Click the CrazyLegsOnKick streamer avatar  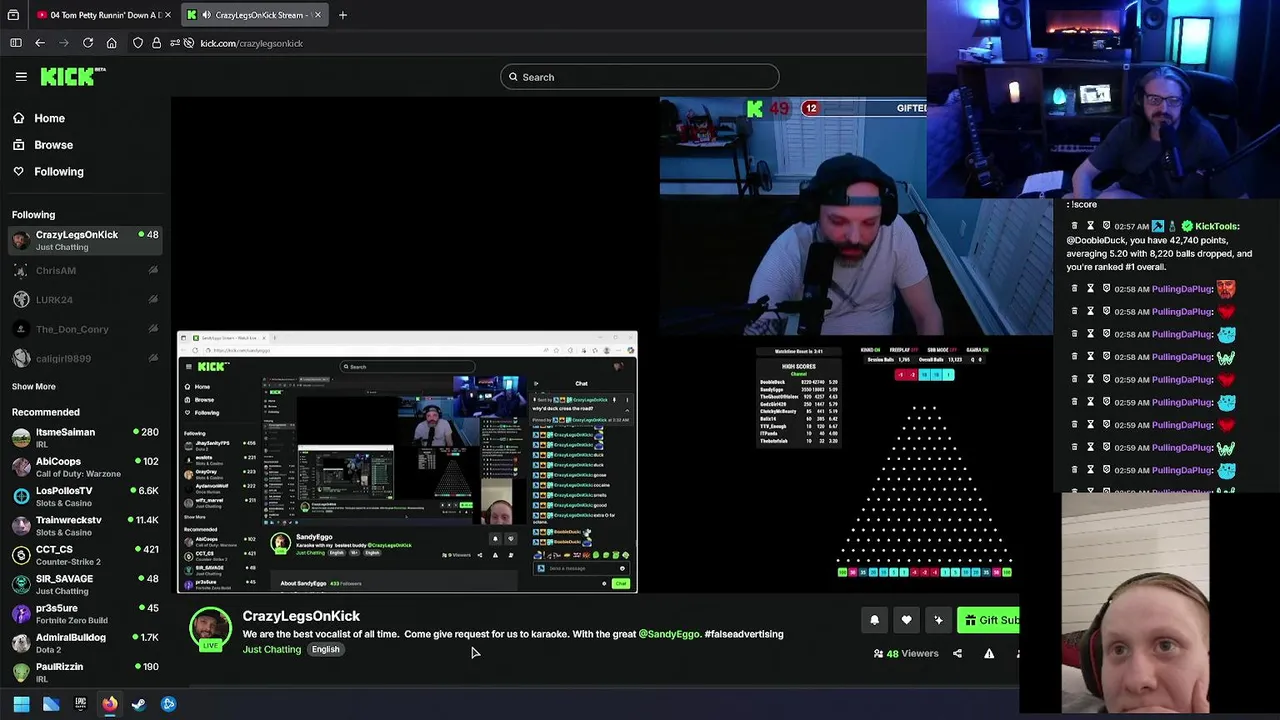click(x=211, y=629)
